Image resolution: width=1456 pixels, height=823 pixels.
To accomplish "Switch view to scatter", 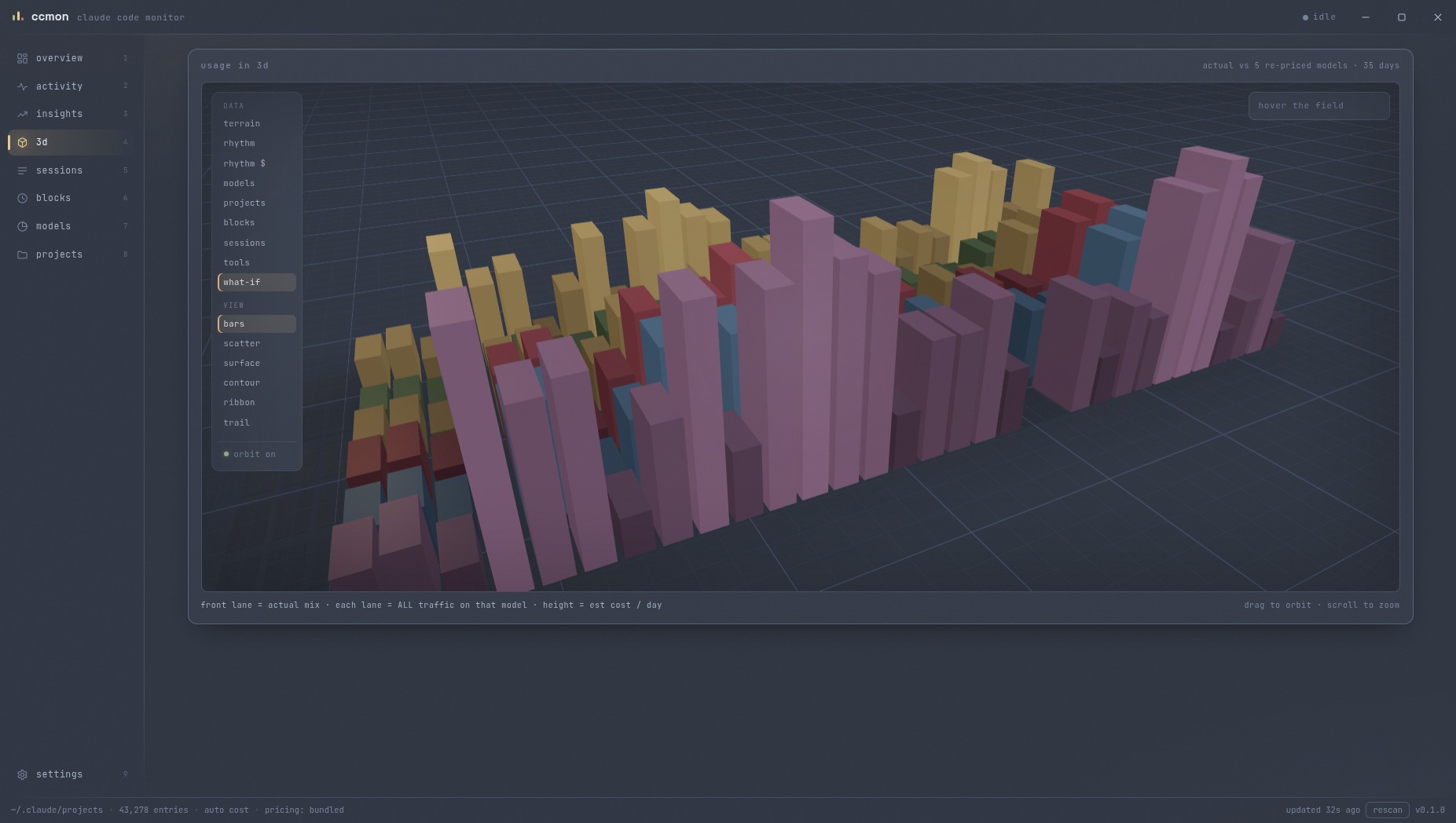I will click(256, 343).
